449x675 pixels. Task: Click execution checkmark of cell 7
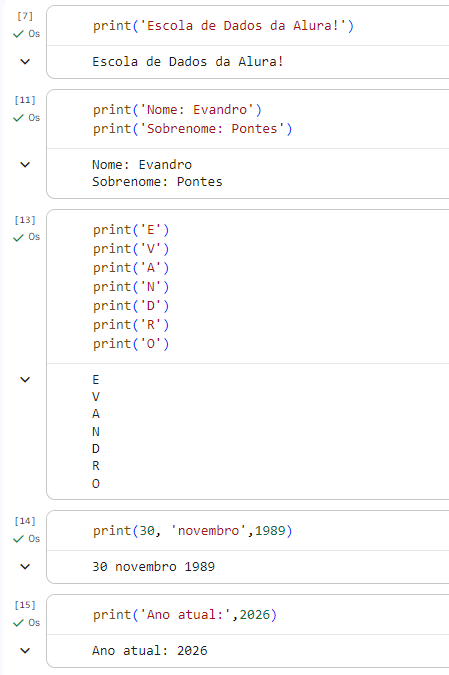tap(18, 34)
